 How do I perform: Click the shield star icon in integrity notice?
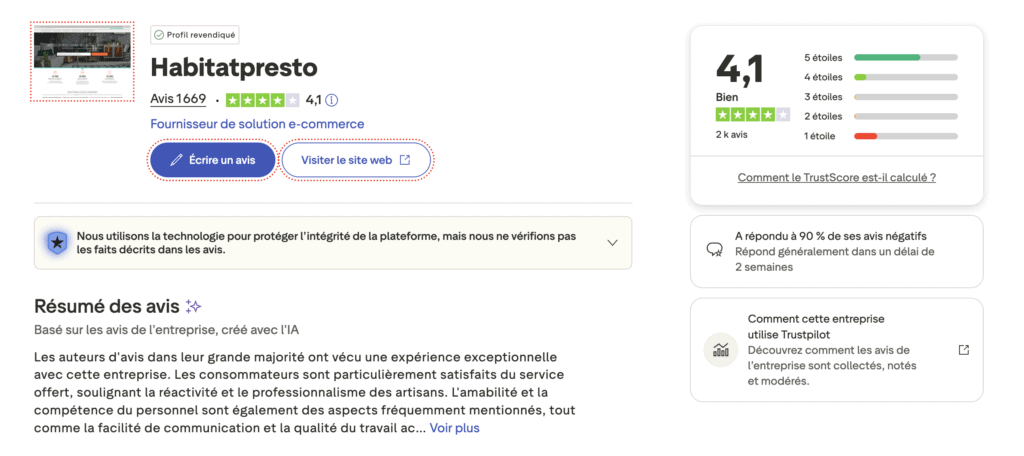click(57, 243)
